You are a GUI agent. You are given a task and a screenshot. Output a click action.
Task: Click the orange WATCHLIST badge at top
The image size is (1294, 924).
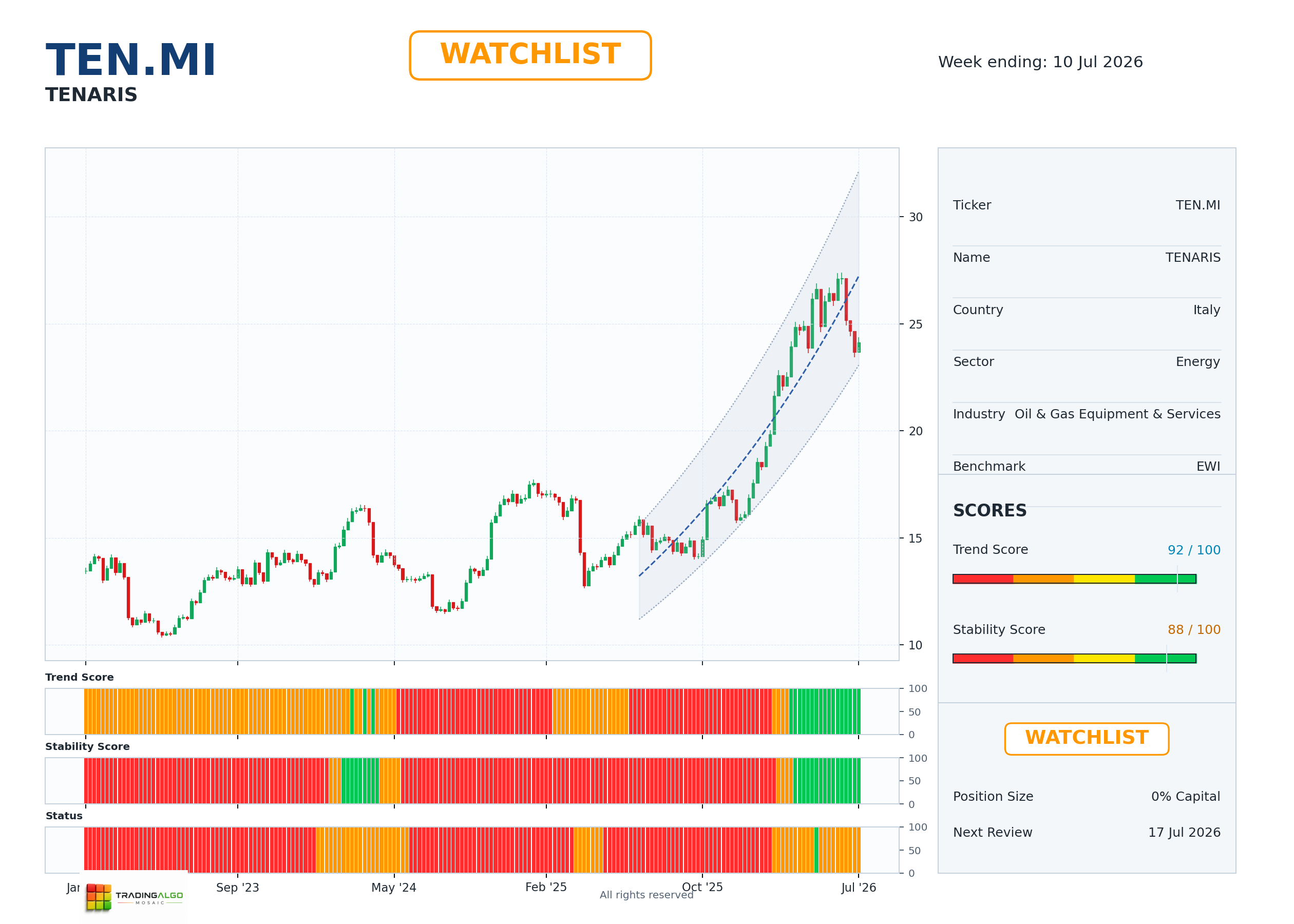pyautogui.click(x=530, y=55)
